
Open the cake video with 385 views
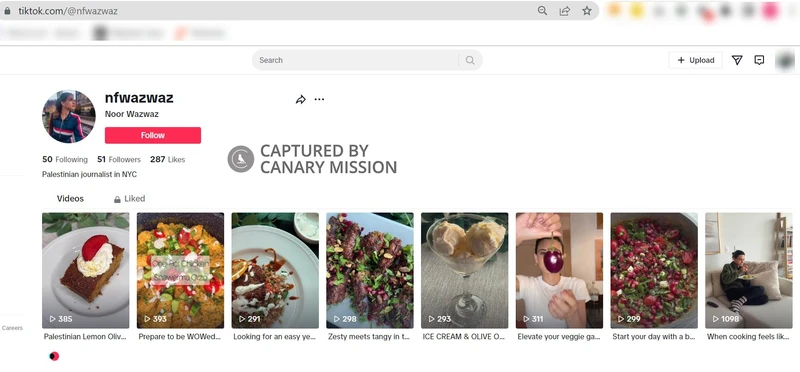click(86, 270)
